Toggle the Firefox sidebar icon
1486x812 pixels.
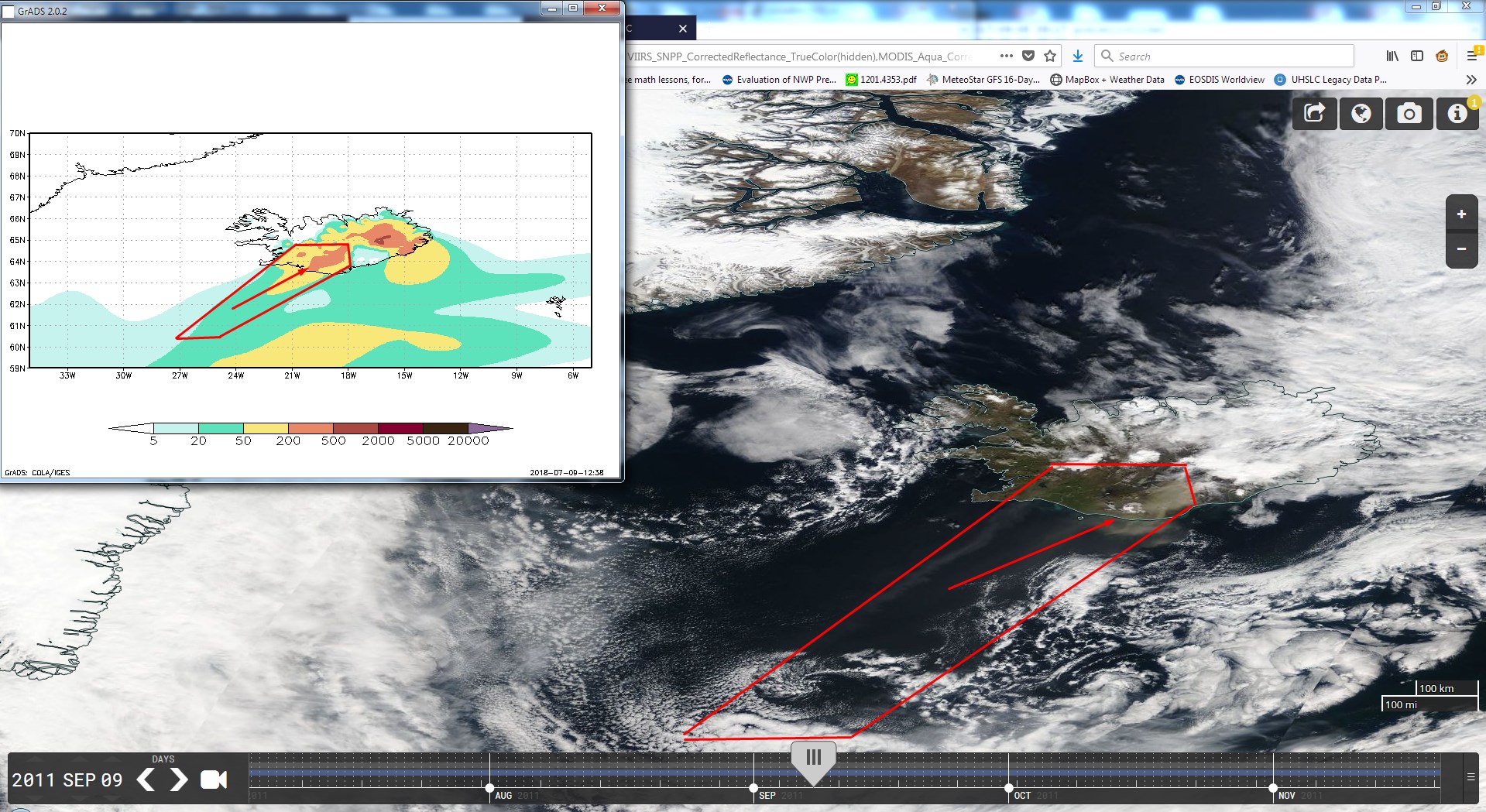(x=1417, y=56)
